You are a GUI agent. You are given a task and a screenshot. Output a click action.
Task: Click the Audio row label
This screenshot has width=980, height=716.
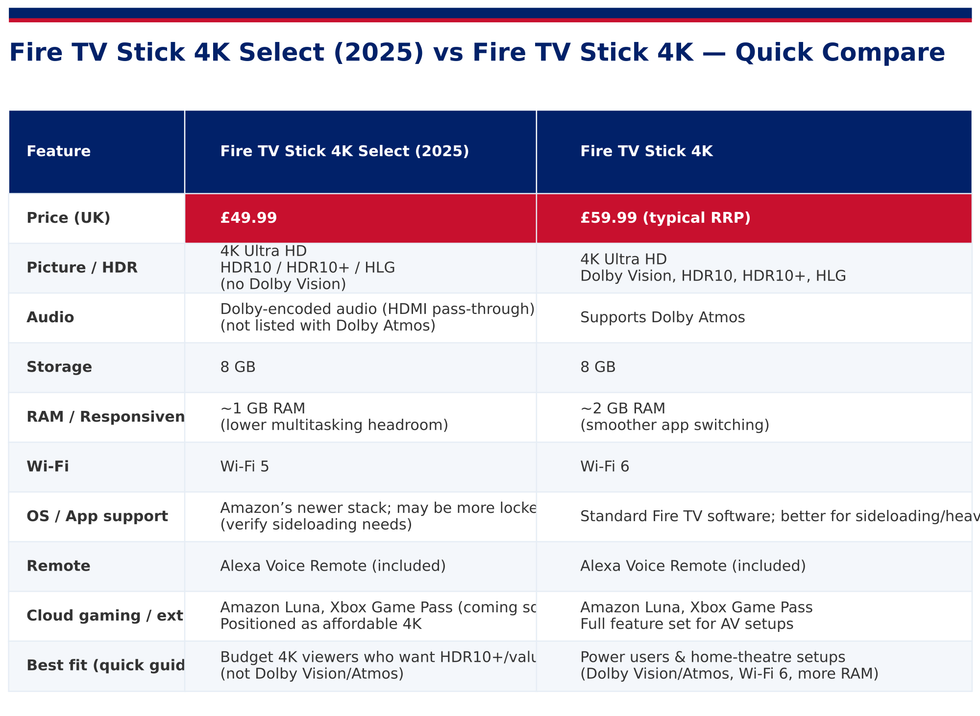pyautogui.click(x=50, y=318)
